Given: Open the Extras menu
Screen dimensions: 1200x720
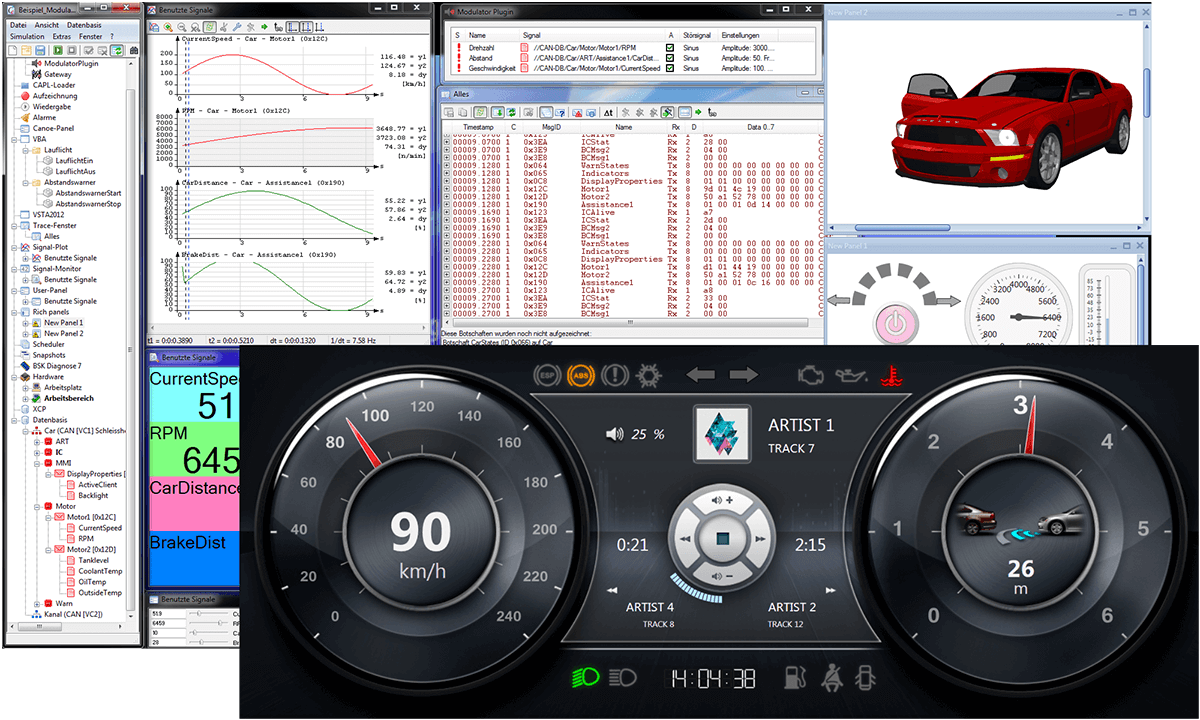Looking at the screenshot, I should click(x=62, y=36).
